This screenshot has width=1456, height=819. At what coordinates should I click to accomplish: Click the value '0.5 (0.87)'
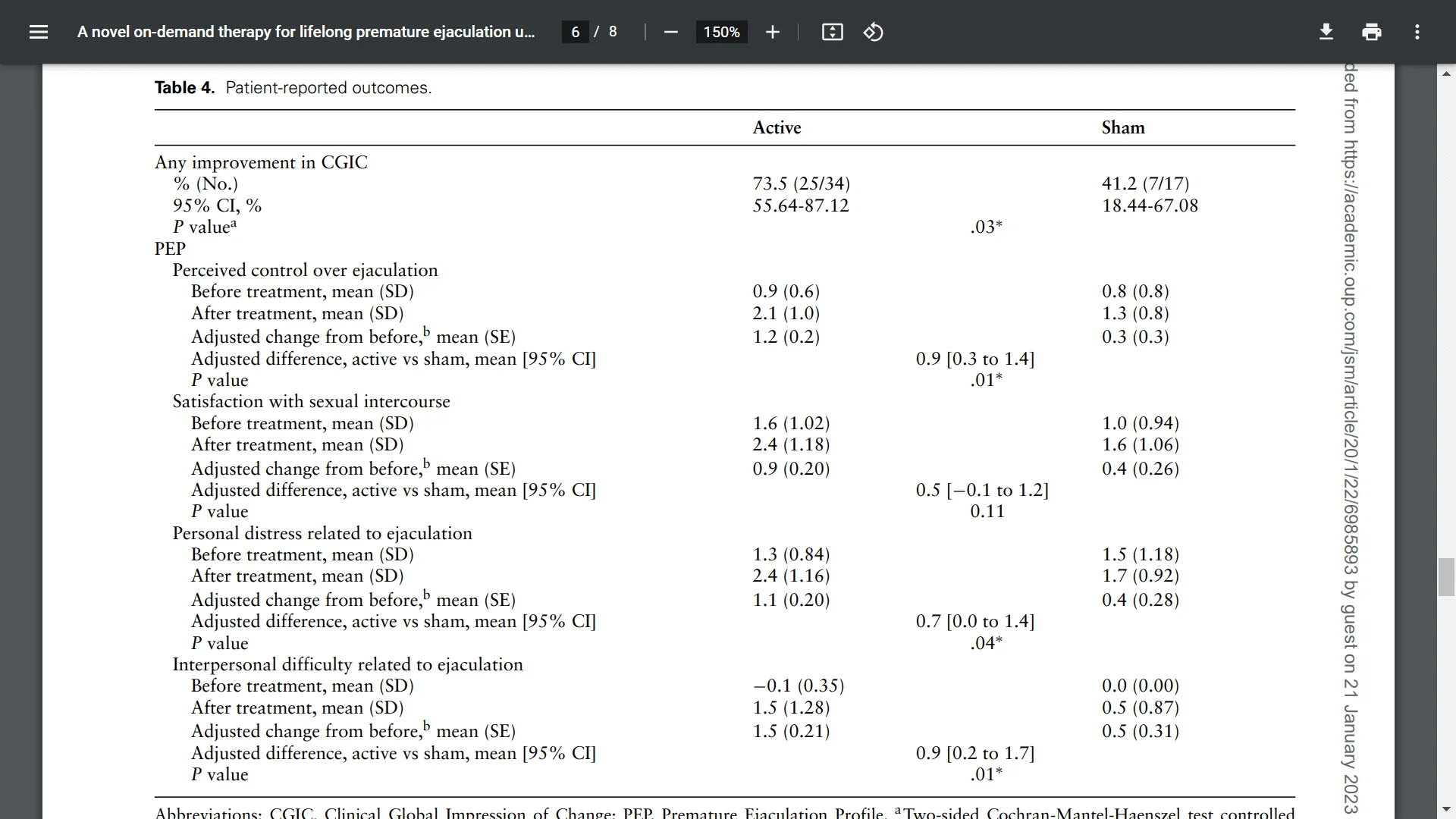point(1141,708)
